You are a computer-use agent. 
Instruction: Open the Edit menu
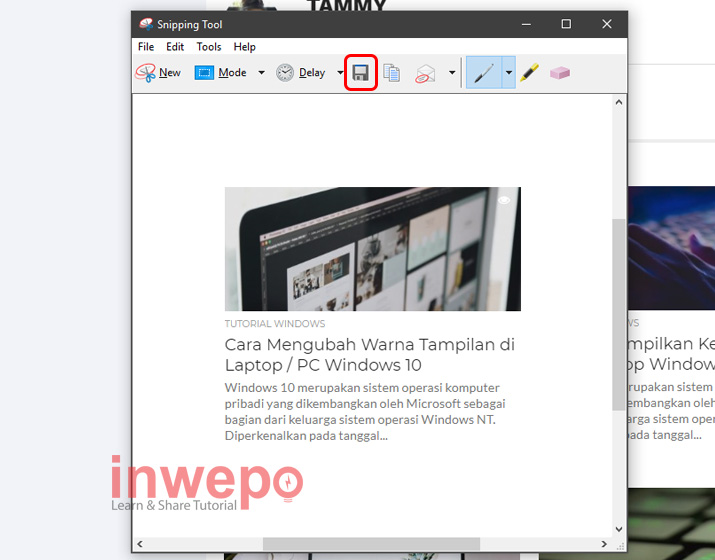(x=175, y=47)
